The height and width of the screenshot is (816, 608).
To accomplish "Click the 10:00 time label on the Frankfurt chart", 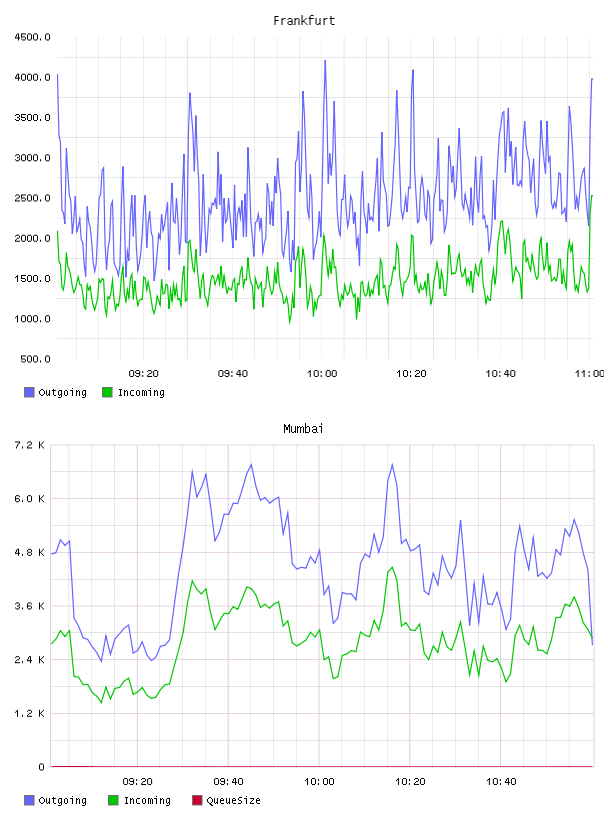I will coord(322,374).
